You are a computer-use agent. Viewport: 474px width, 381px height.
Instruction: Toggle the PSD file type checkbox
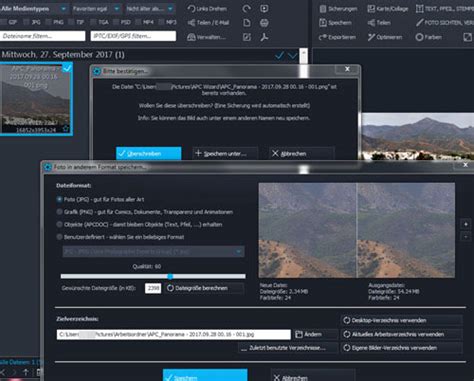pos(115,22)
